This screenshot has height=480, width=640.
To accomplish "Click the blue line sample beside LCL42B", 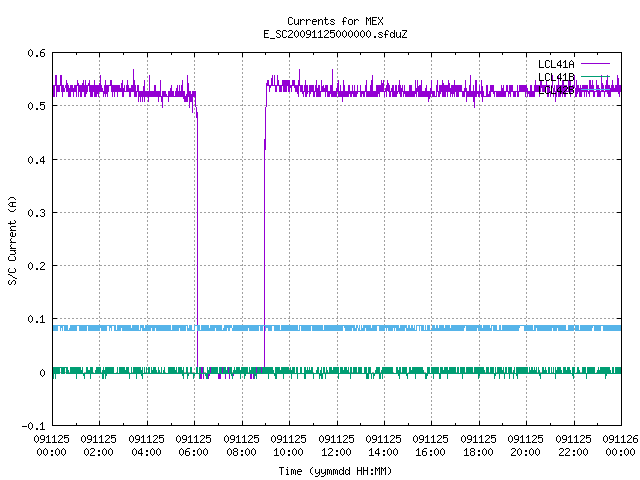I will [x=595, y=89].
